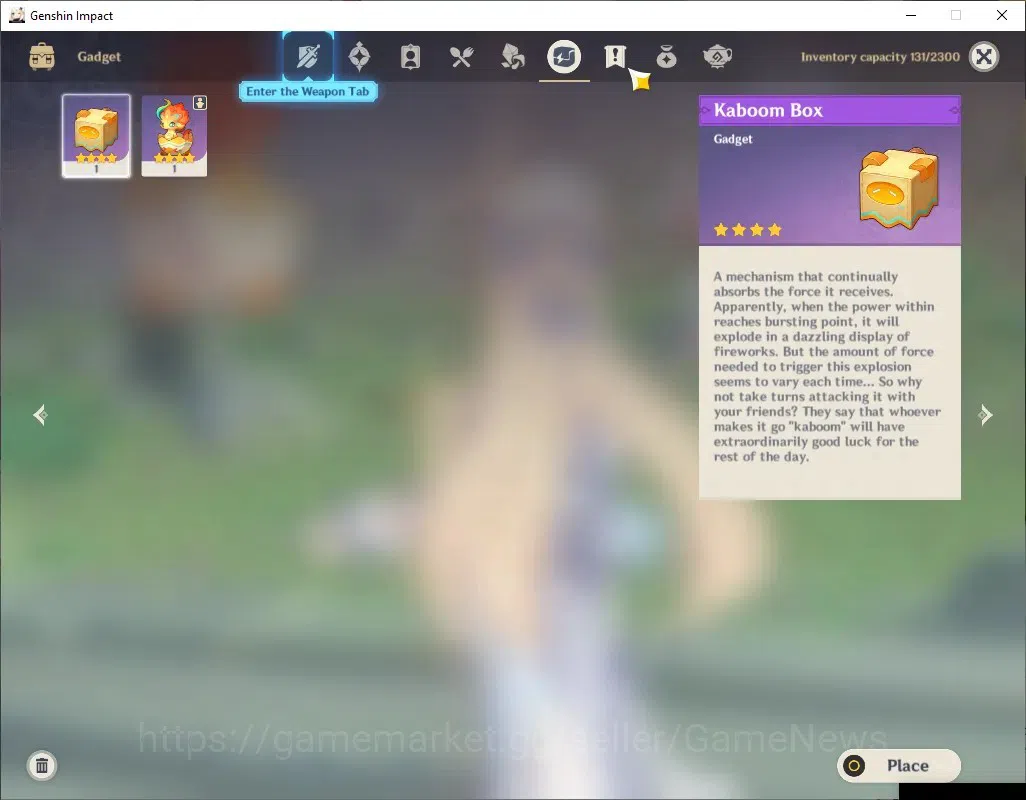Click the large Kaboom Box preview image

pos(899,188)
